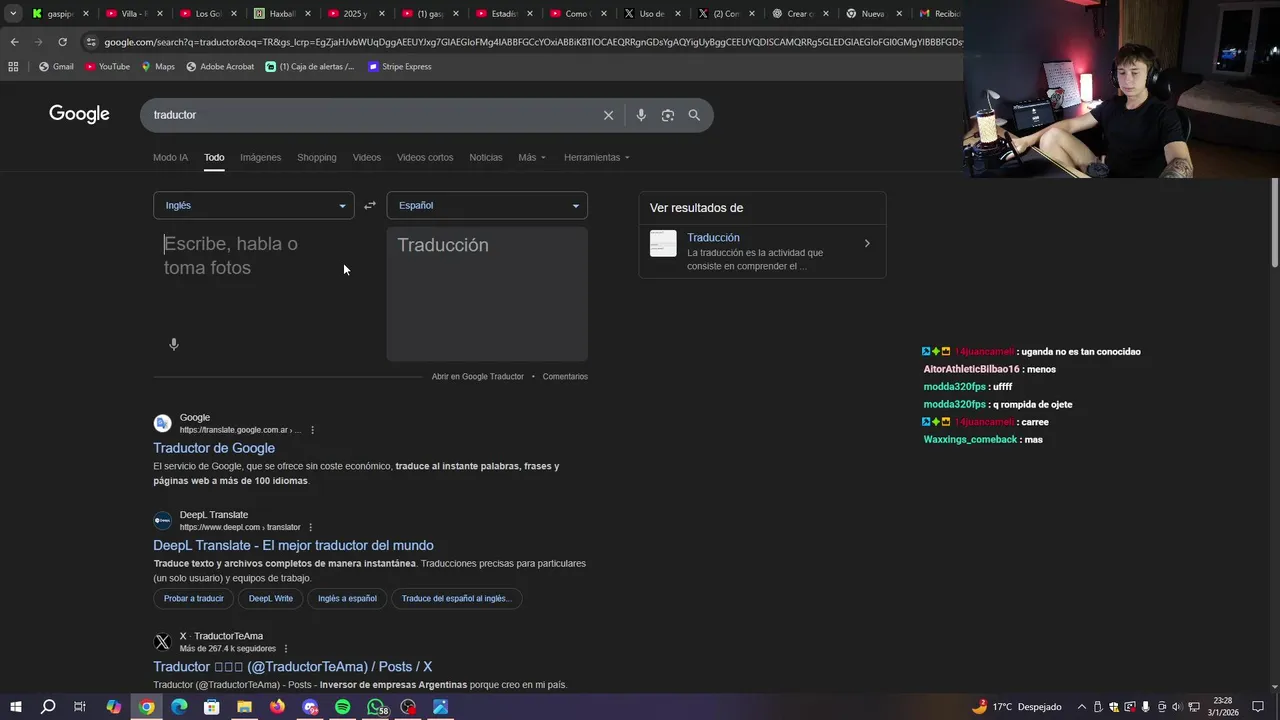View site information icon in address bar
Viewport: 1280px width, 720px height.
(x=91, y=42)
